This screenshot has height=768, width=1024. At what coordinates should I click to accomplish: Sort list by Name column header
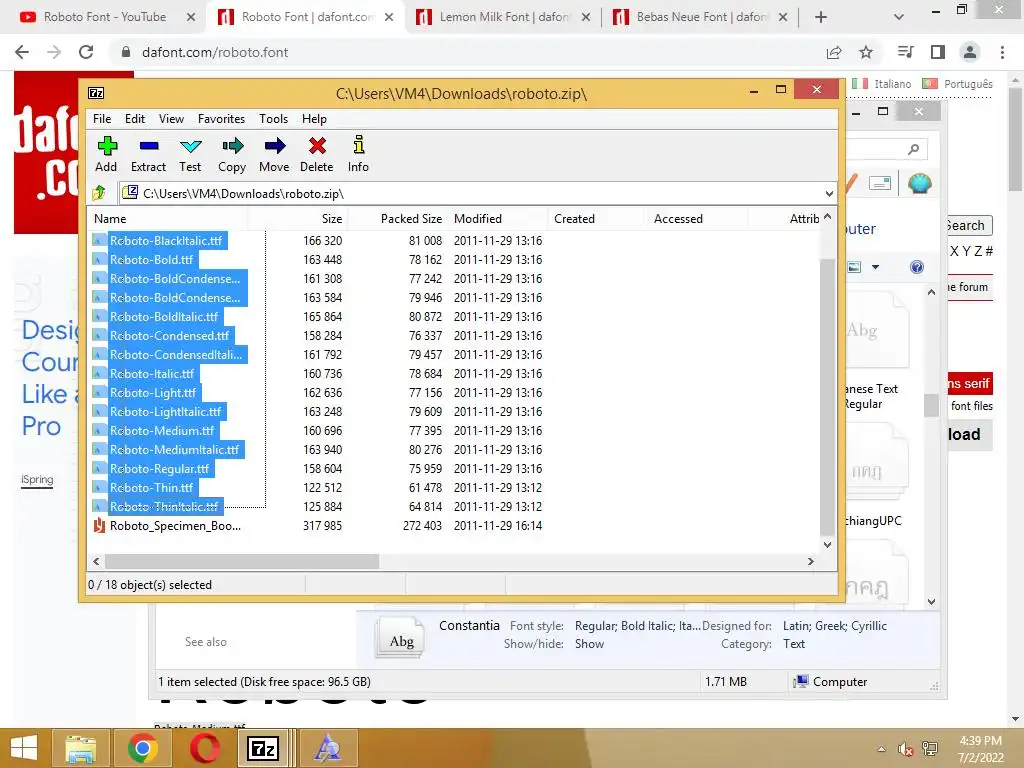[167, 219]
